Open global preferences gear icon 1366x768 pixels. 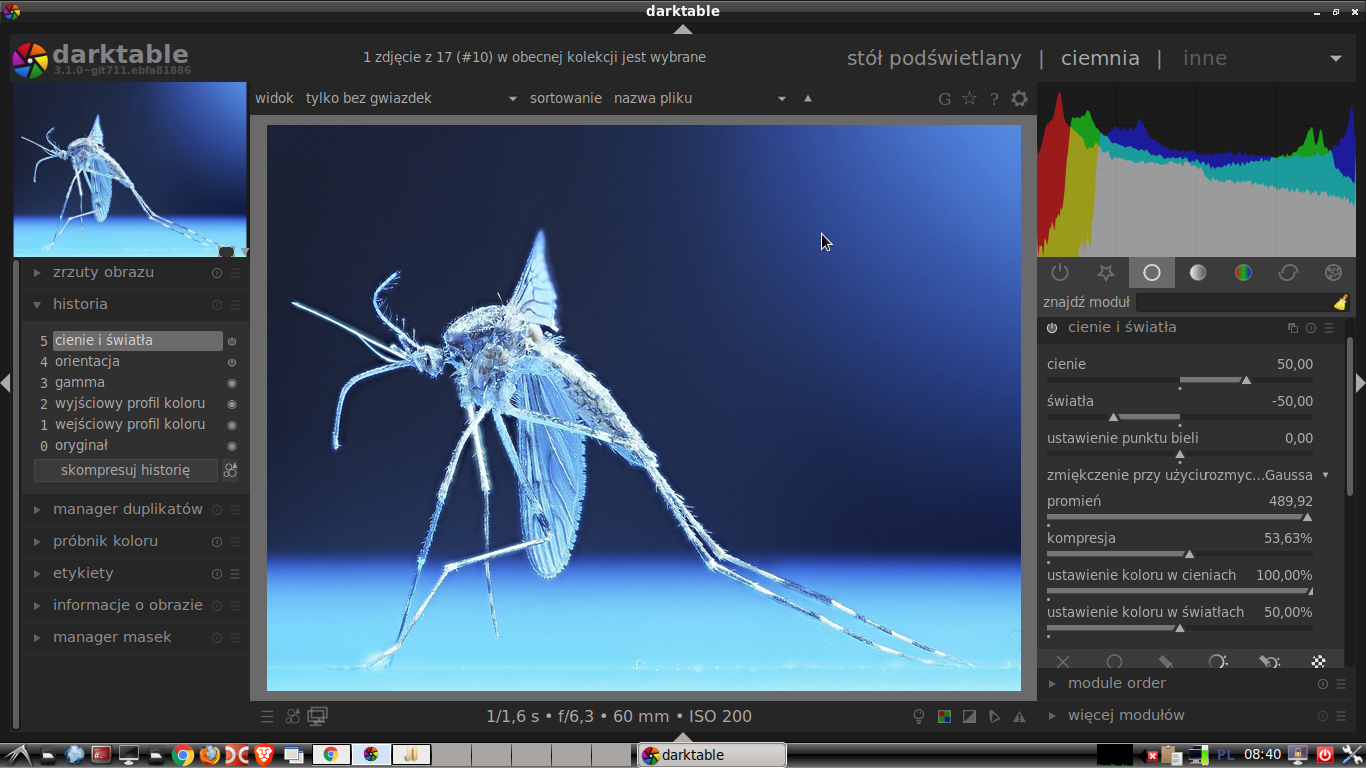coord(1019,98)
